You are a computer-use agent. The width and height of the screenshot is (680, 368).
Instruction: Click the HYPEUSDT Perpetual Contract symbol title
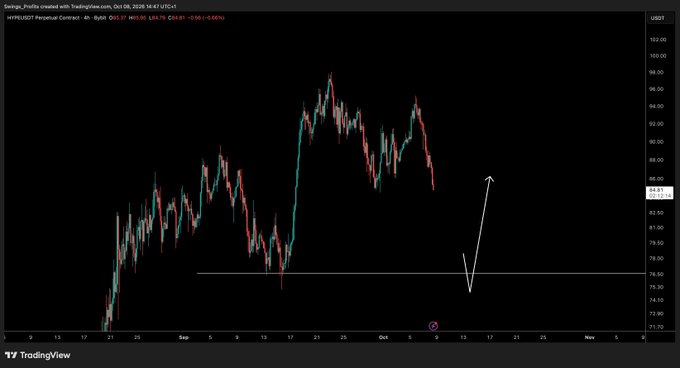[x=43, y=18]
